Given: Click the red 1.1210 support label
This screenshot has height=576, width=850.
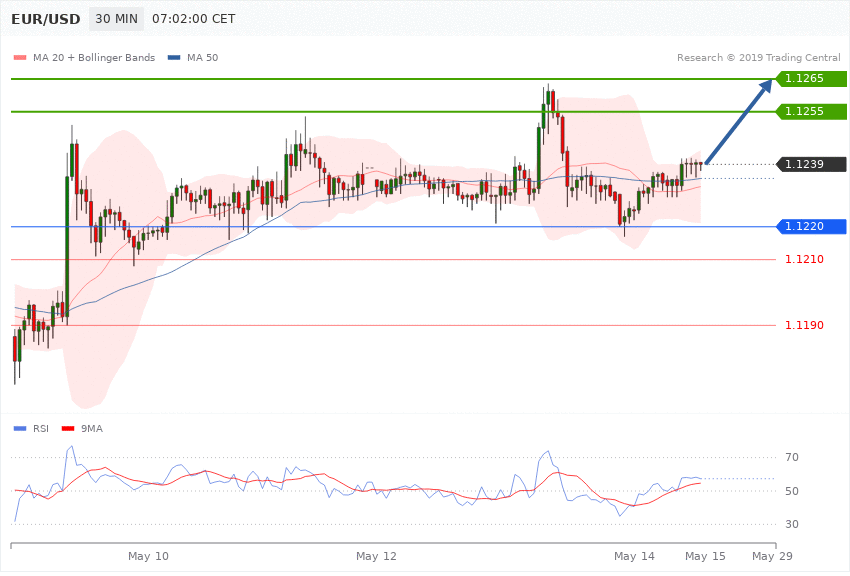Looking at the screenshot, I should pyautogui.click(x=804, y=260).
